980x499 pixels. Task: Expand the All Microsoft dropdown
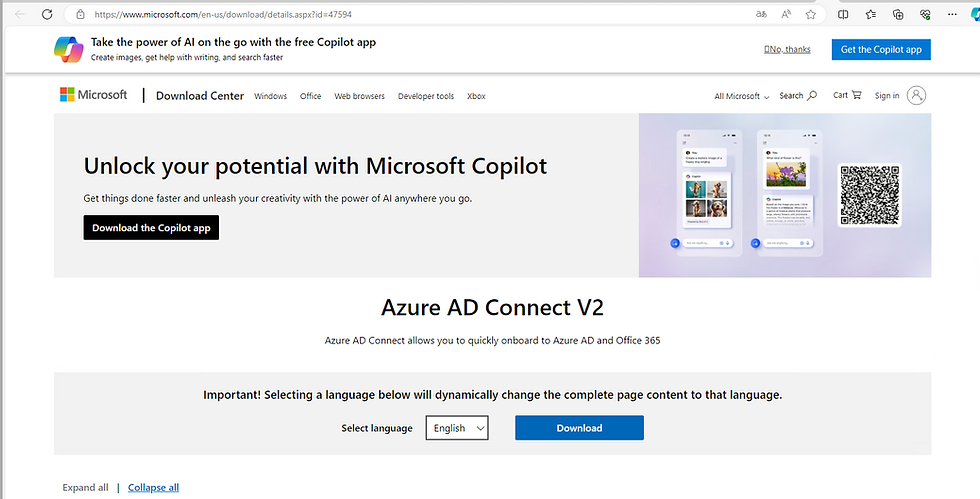pos(742,96)
